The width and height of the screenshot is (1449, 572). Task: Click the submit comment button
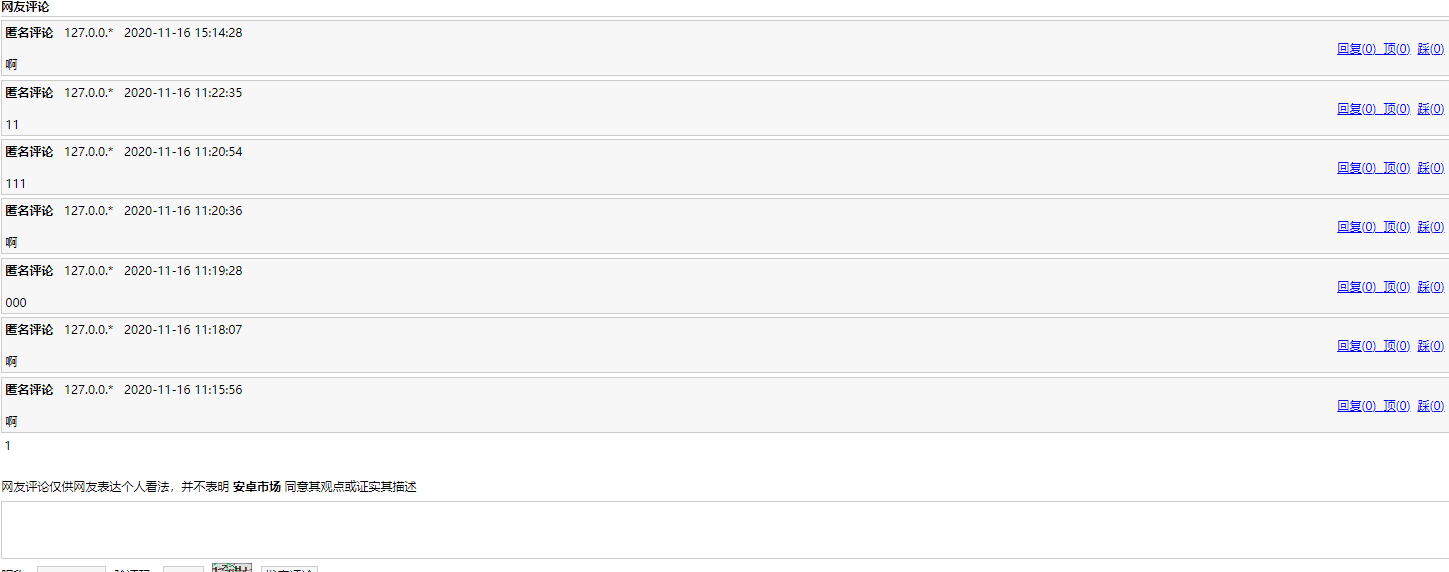(289, 569)
